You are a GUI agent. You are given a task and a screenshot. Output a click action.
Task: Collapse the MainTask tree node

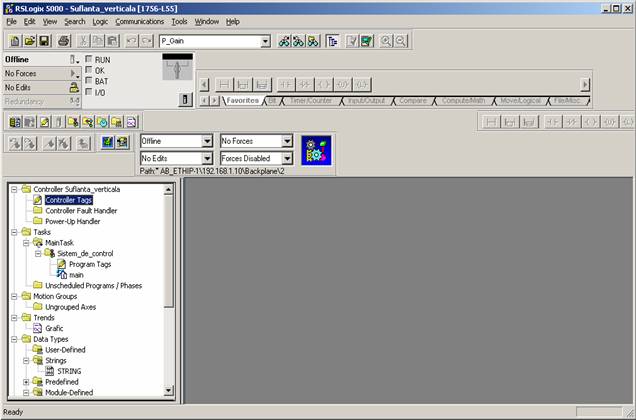coord(26,243)
